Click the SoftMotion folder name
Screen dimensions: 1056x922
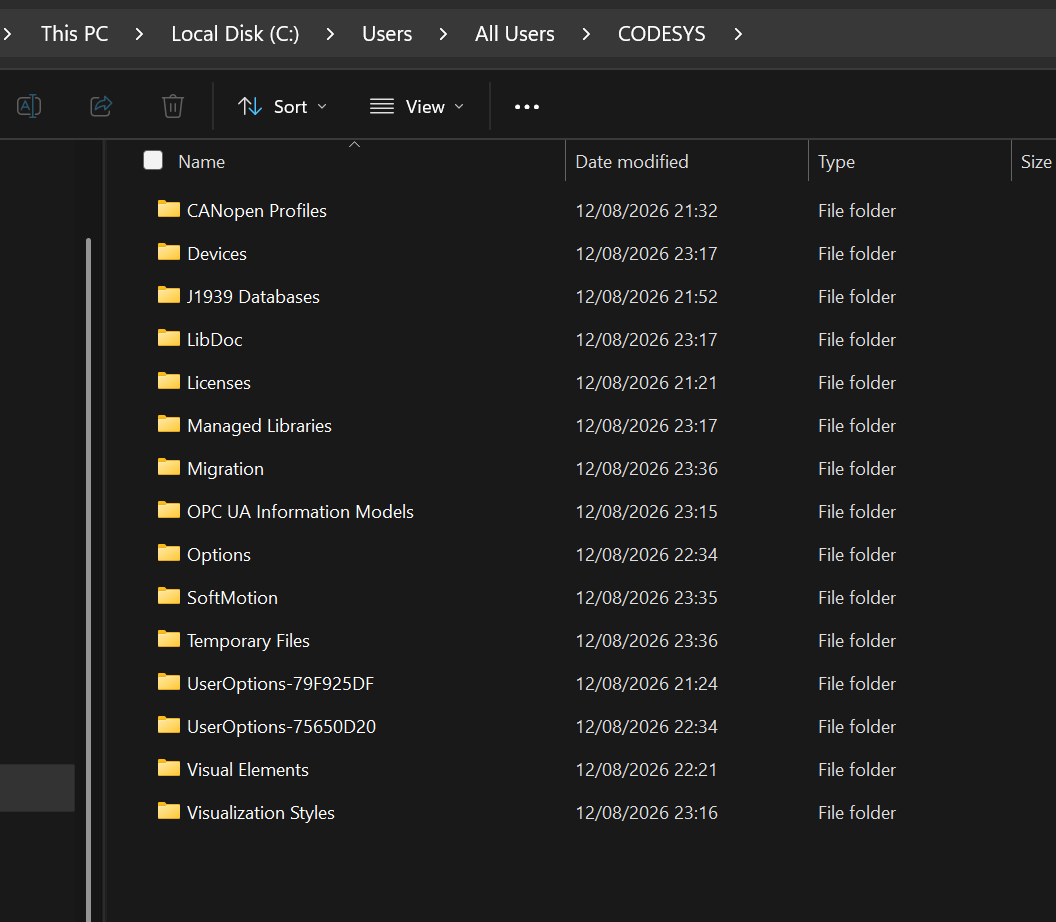[232, 598]
